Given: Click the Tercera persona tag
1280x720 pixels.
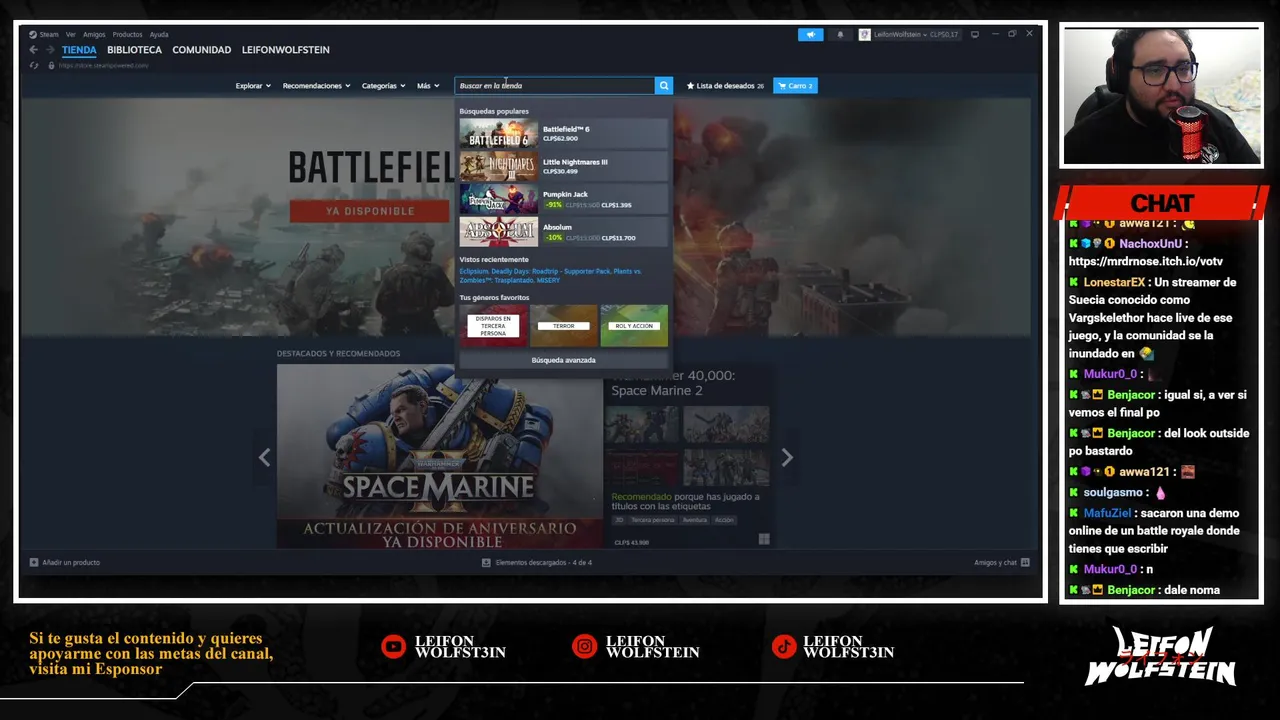Looking at the screenshot, I should click(653, 520).
